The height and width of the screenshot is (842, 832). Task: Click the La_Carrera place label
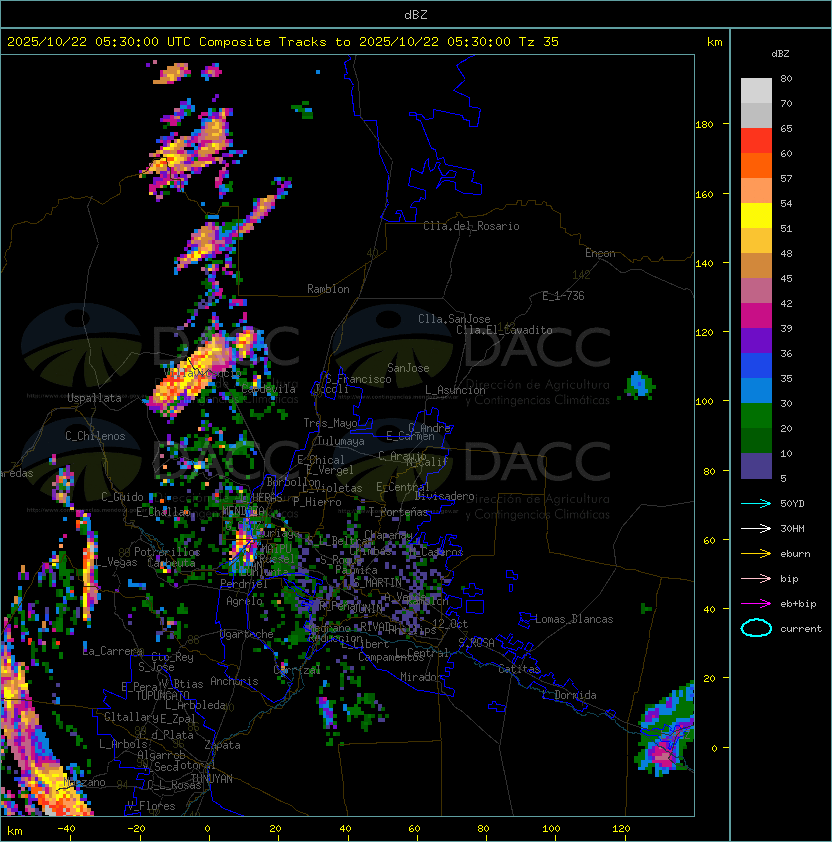pos(113,651)
